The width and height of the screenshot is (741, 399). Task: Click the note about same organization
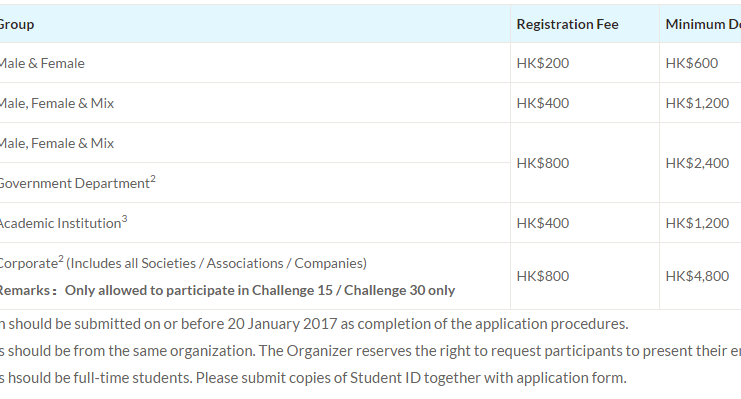point(370,351)
